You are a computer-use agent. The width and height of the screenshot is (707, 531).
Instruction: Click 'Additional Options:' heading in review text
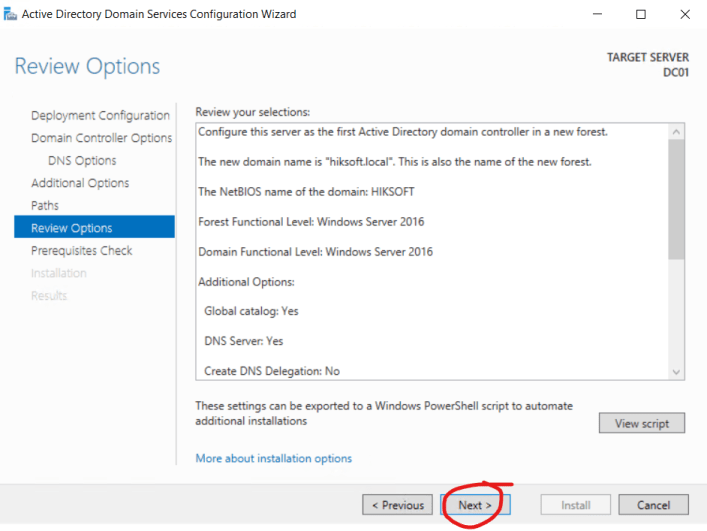click(246, 282)
